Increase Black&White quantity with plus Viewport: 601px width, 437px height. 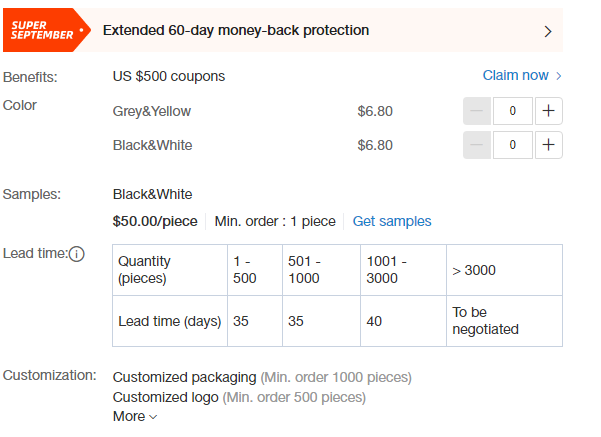(548, 145)
